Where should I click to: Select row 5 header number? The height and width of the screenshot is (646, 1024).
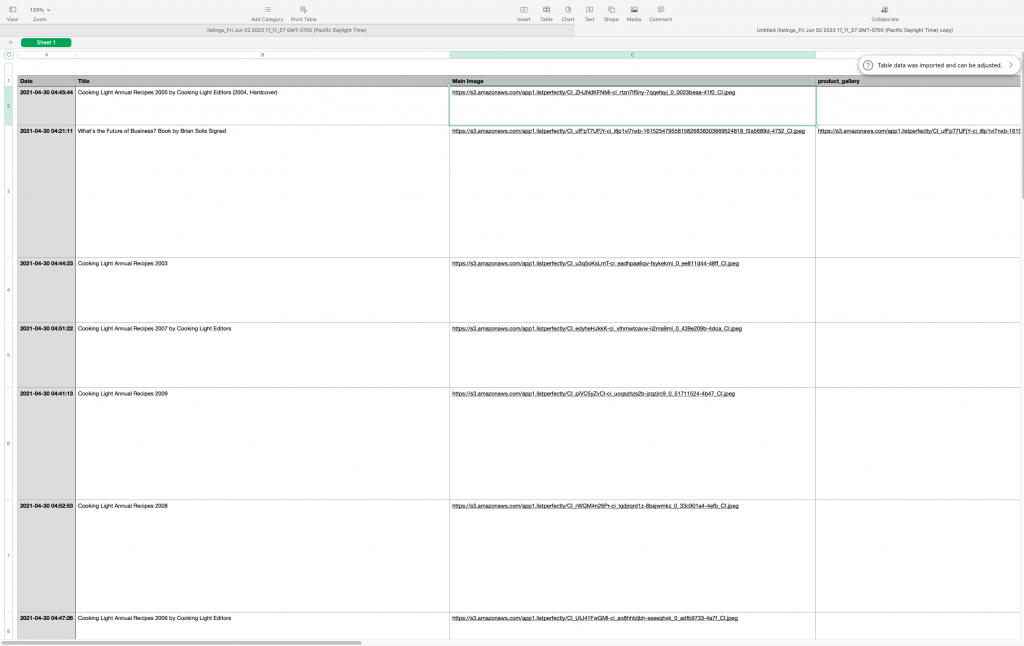click(x=8, y=355)
